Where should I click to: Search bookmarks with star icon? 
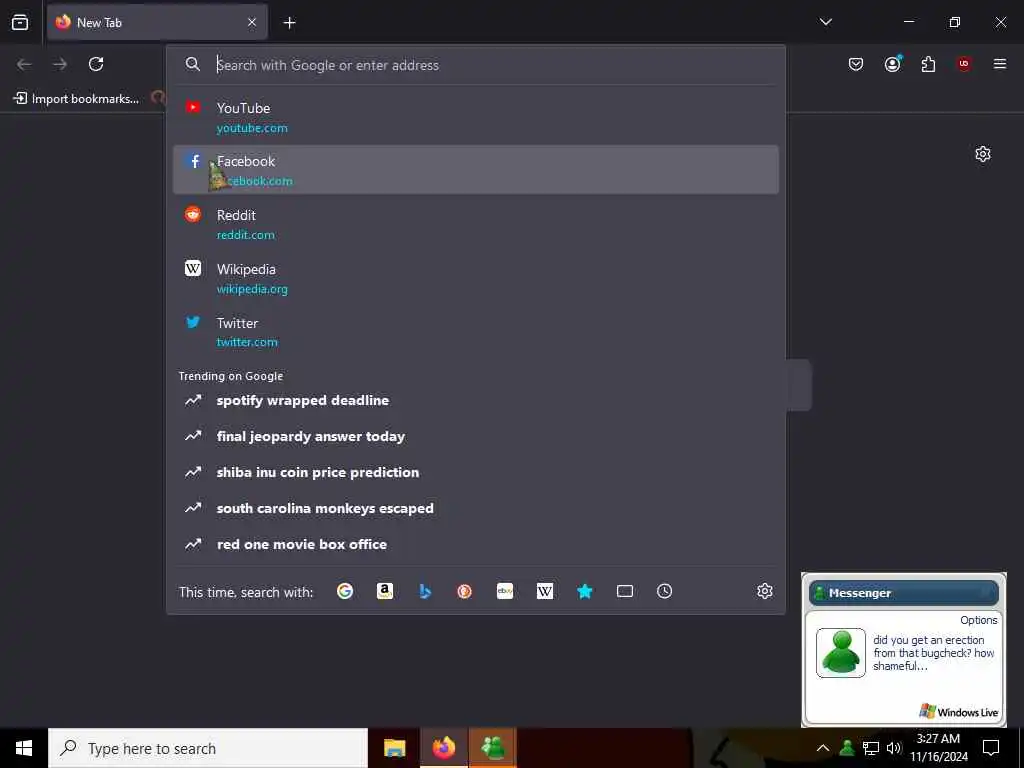tap(584, 591)
